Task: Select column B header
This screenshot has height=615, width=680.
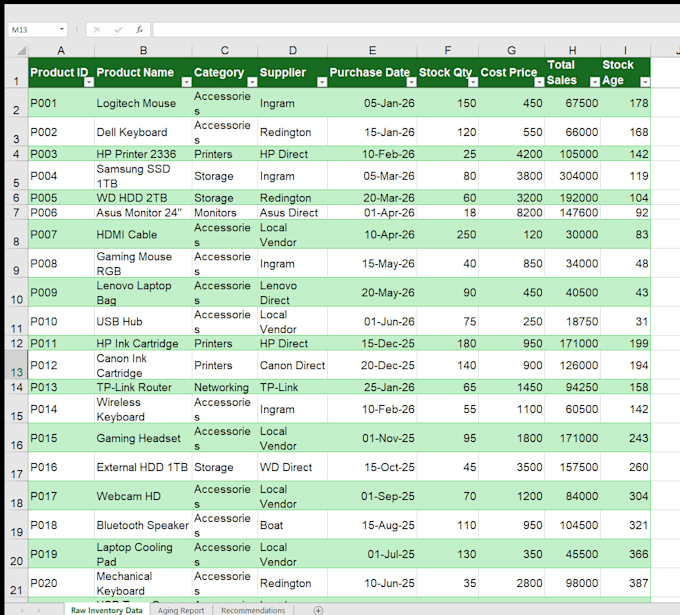Action: pyautogui.click(x=143, y=51)
